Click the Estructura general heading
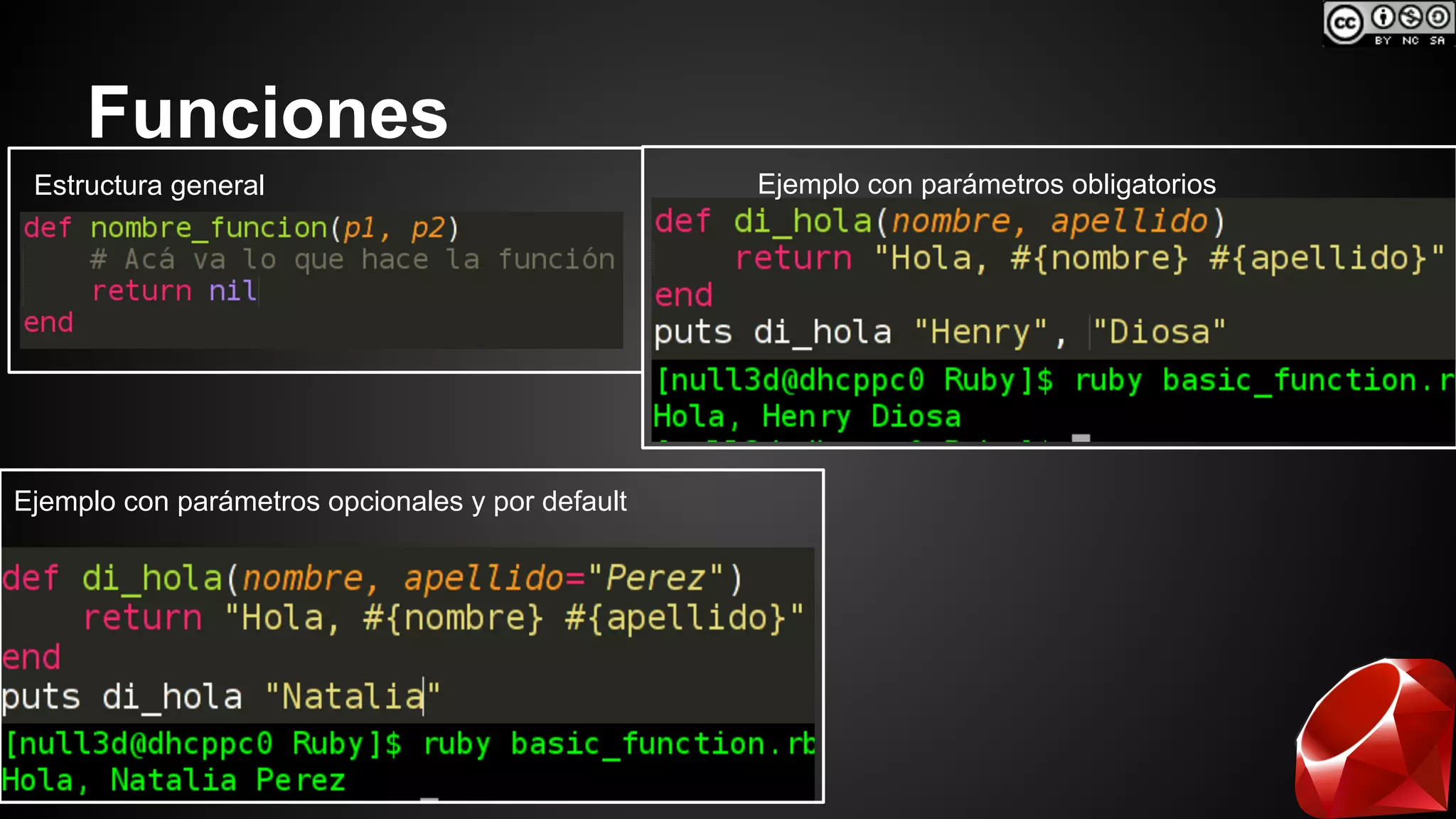Viewport: 1456px width, 819px height. click(149, 186)
